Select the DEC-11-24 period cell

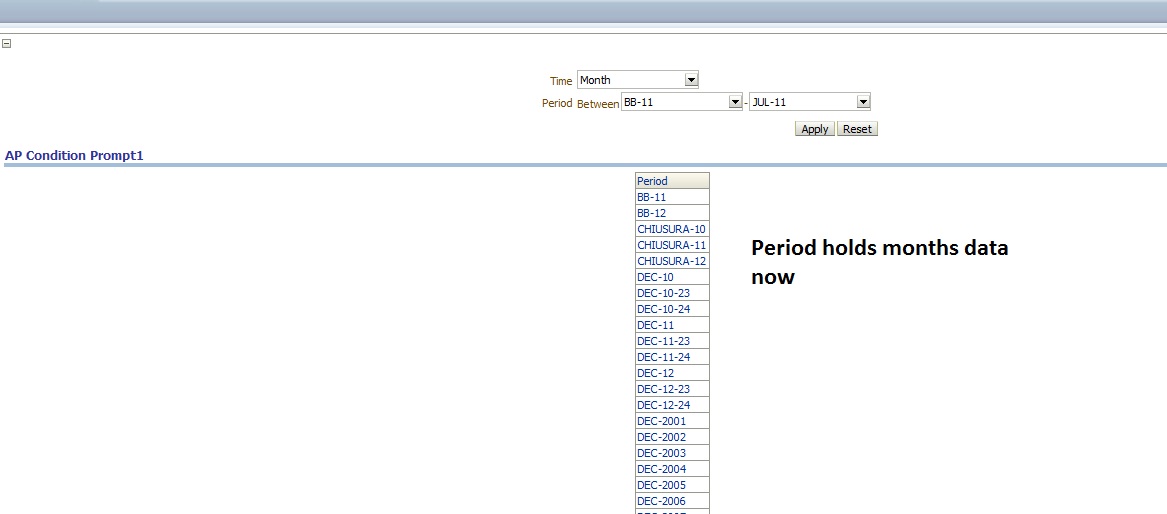(x=672, y=357)
